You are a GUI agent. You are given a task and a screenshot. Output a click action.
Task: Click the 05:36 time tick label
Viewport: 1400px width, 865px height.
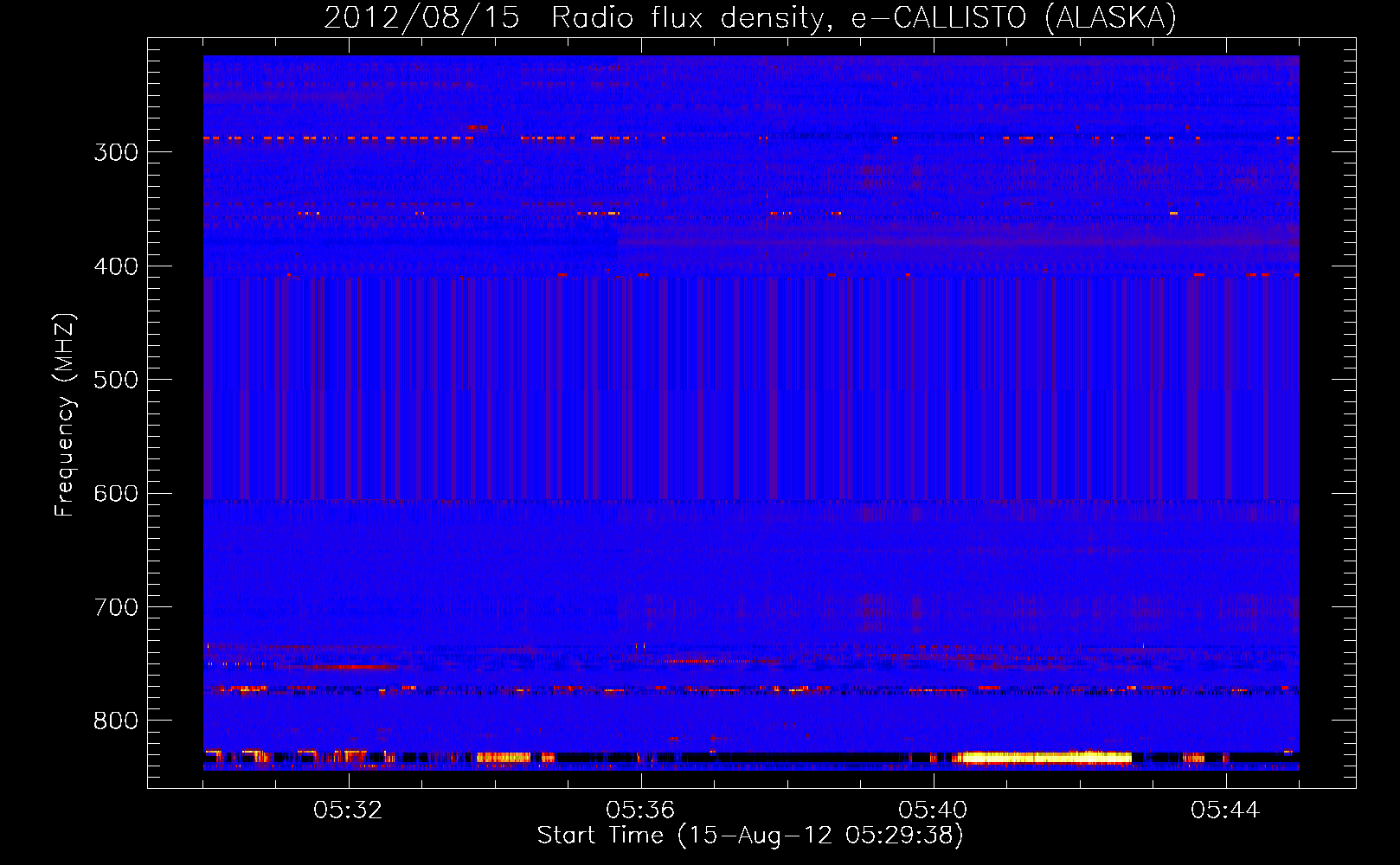tap(640, 810)
